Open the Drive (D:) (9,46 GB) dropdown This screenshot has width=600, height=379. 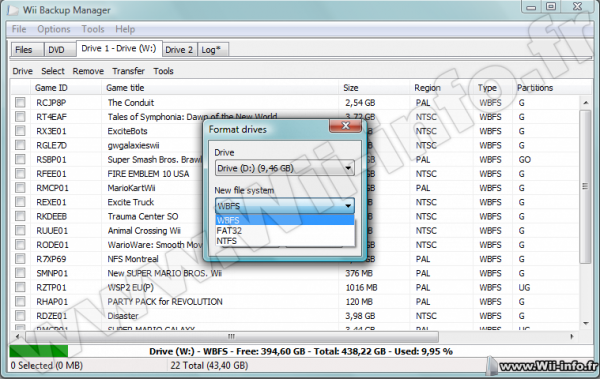click(285, 168)
